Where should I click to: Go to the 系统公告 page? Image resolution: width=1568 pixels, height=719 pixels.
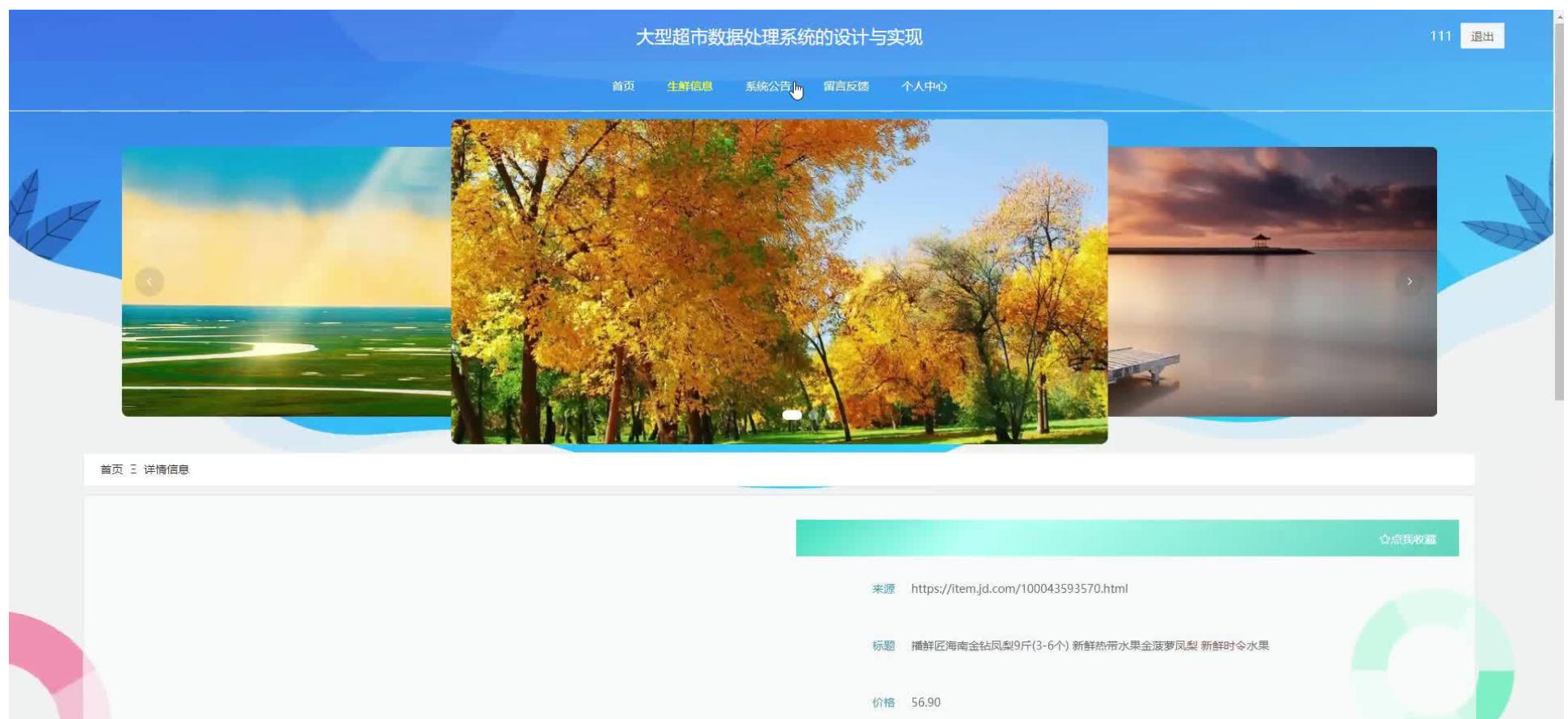coord(768,86)
